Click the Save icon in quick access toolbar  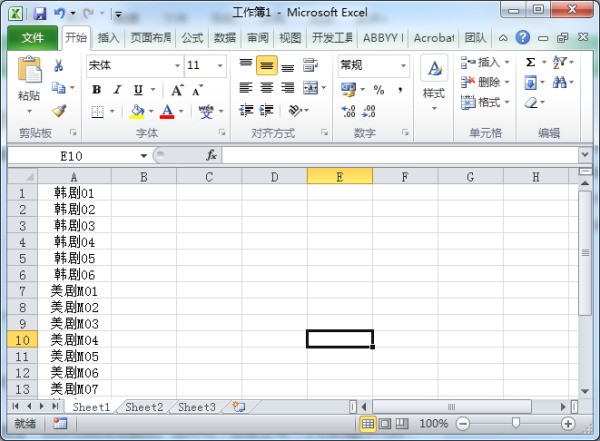pyautogui.click(x=40, y=14)
